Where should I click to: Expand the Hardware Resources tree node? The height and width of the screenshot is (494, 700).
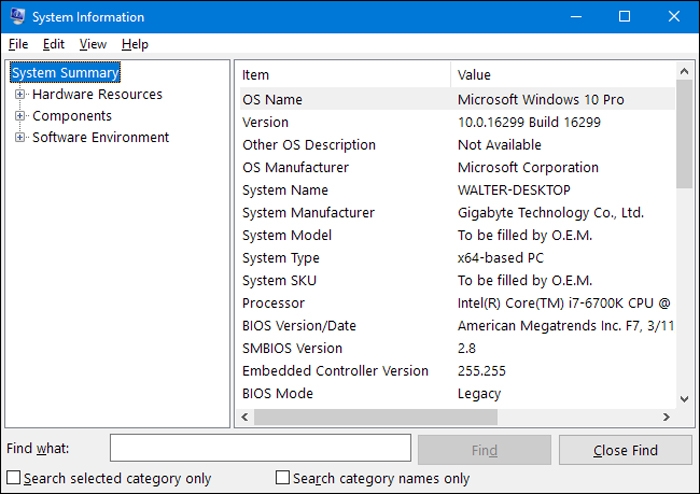click(x=20, y=95)
